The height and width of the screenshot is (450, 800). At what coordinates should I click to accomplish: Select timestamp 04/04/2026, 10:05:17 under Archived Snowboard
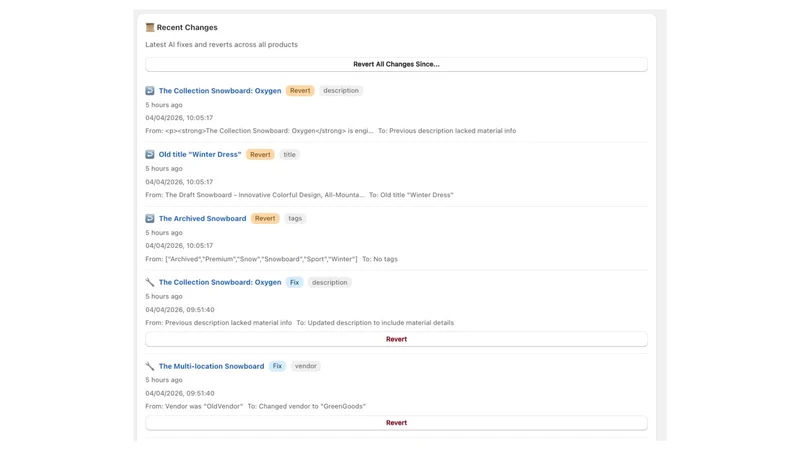(x=179, y=246)
